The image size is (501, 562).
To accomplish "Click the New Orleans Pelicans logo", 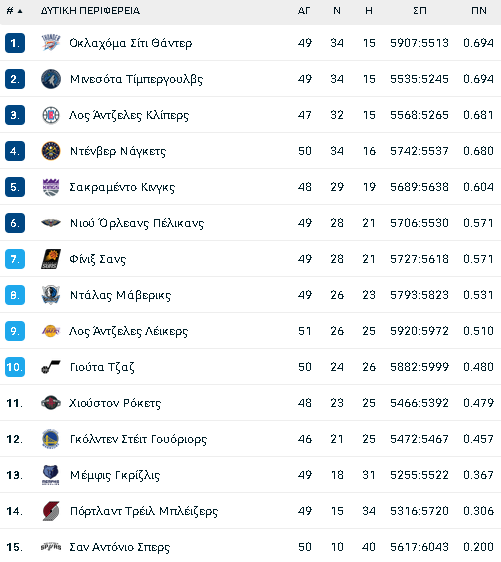I will [x=51, y=223].
